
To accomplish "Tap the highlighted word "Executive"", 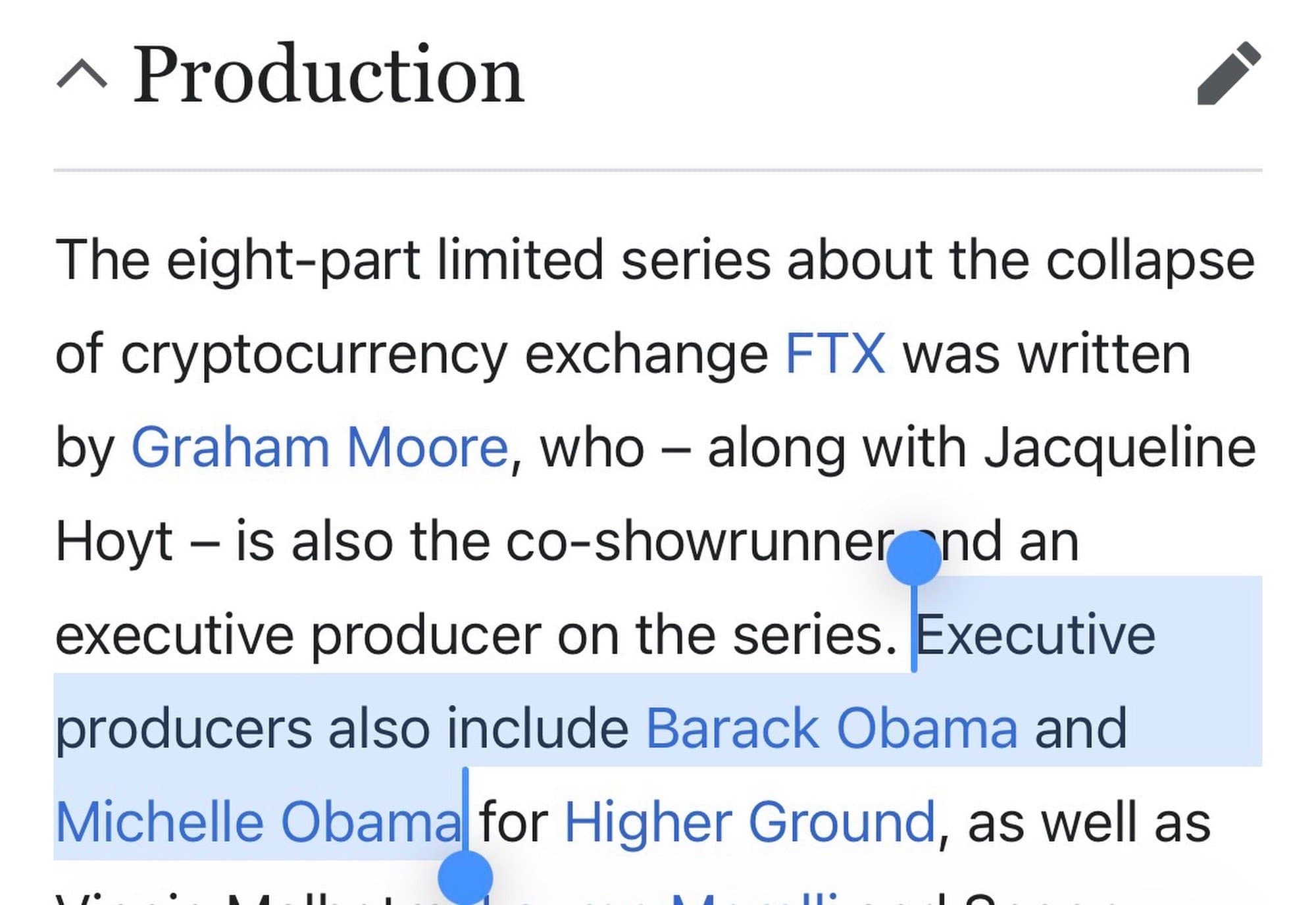I will (1036, 635).
